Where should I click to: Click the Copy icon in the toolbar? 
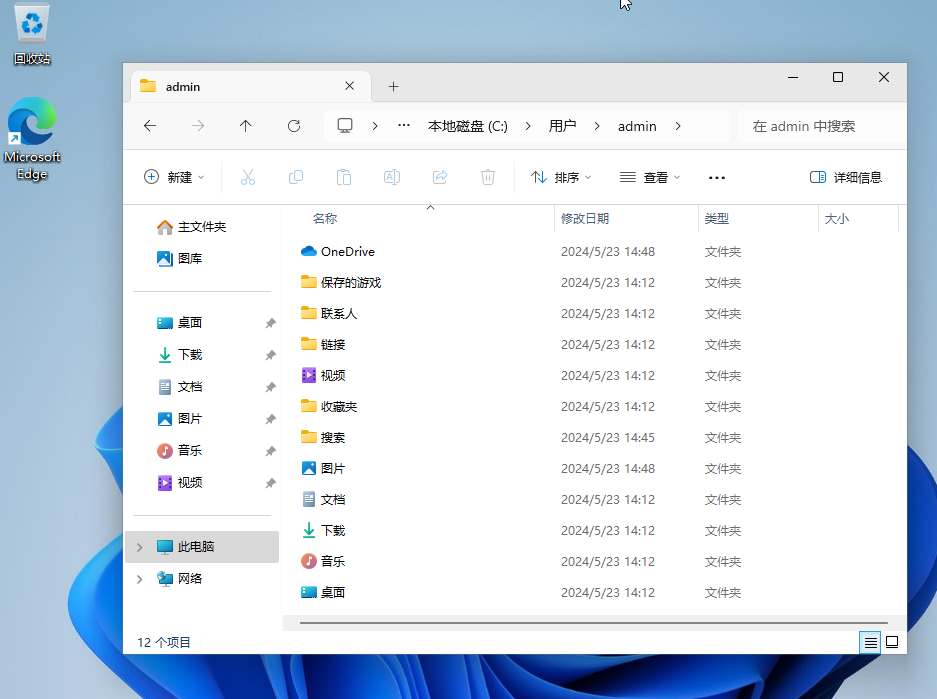click(x=295, y=177)
